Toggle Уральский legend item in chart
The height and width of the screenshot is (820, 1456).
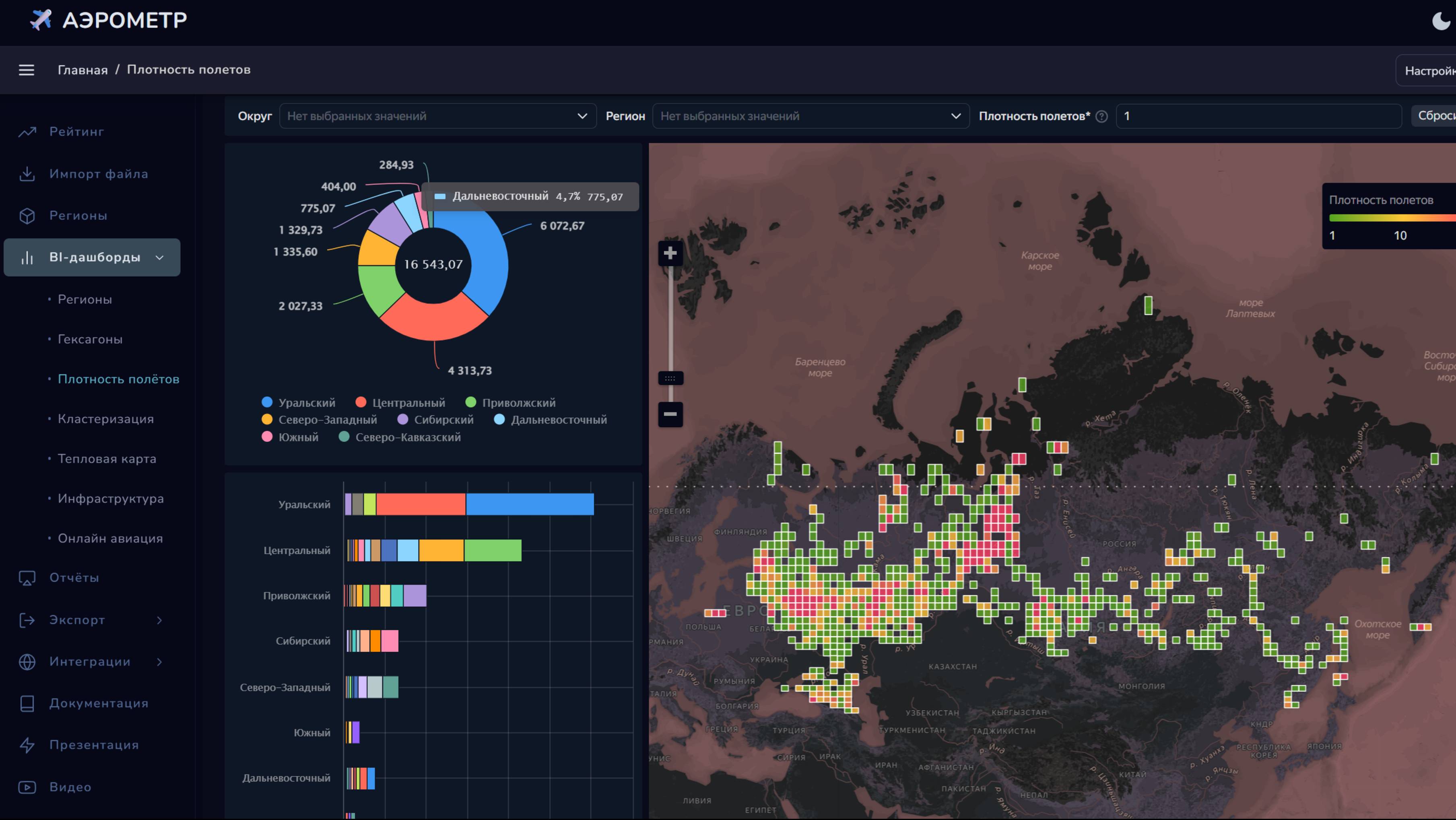tap(299, 402)
